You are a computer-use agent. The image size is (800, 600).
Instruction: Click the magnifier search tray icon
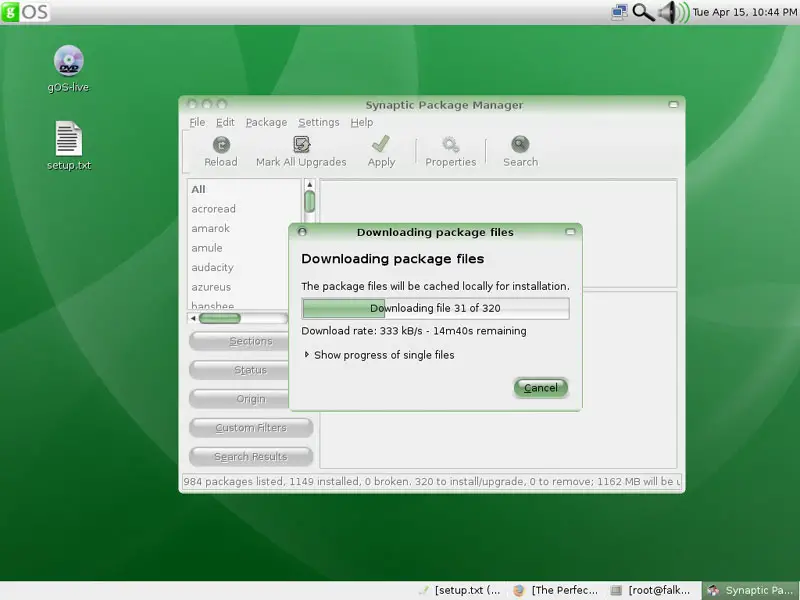tap(643, 12)
